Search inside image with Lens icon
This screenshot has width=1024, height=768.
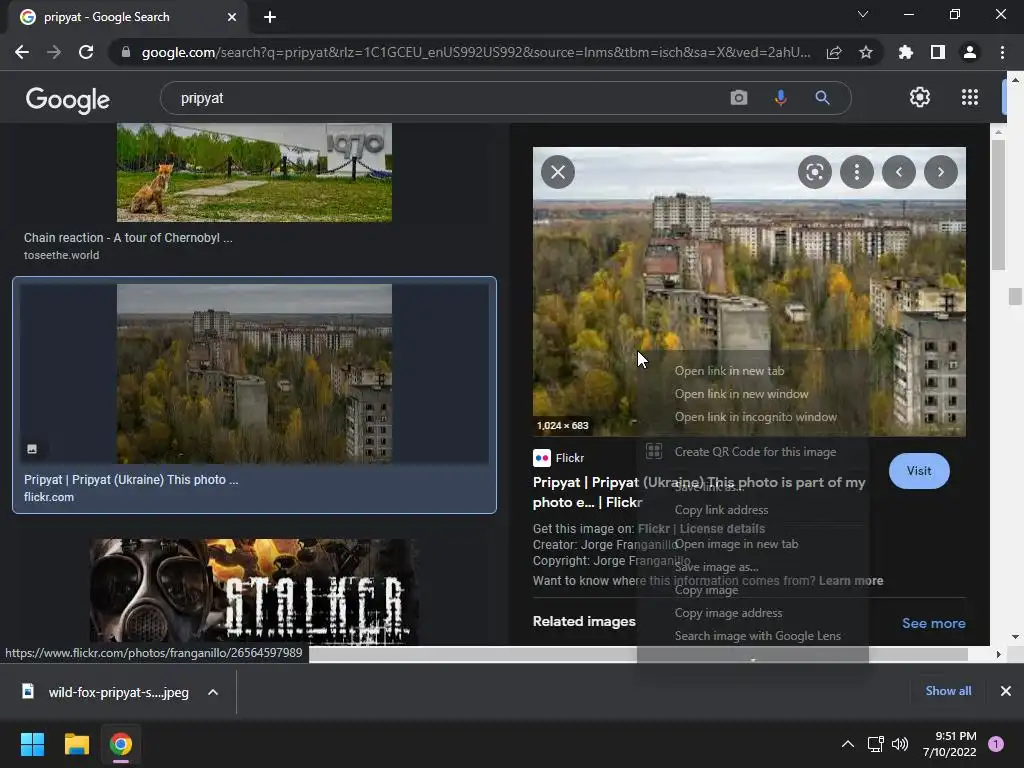point(814,172)
